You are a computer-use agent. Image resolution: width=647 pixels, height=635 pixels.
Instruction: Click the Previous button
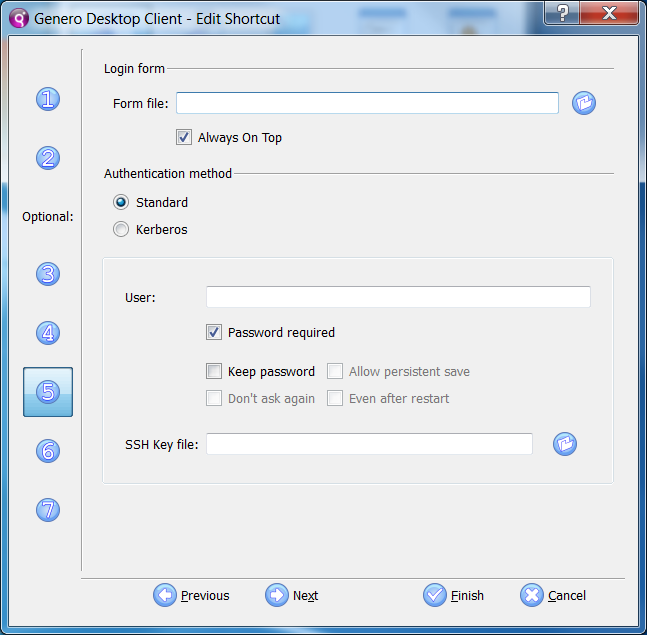(x=192, y=596)
